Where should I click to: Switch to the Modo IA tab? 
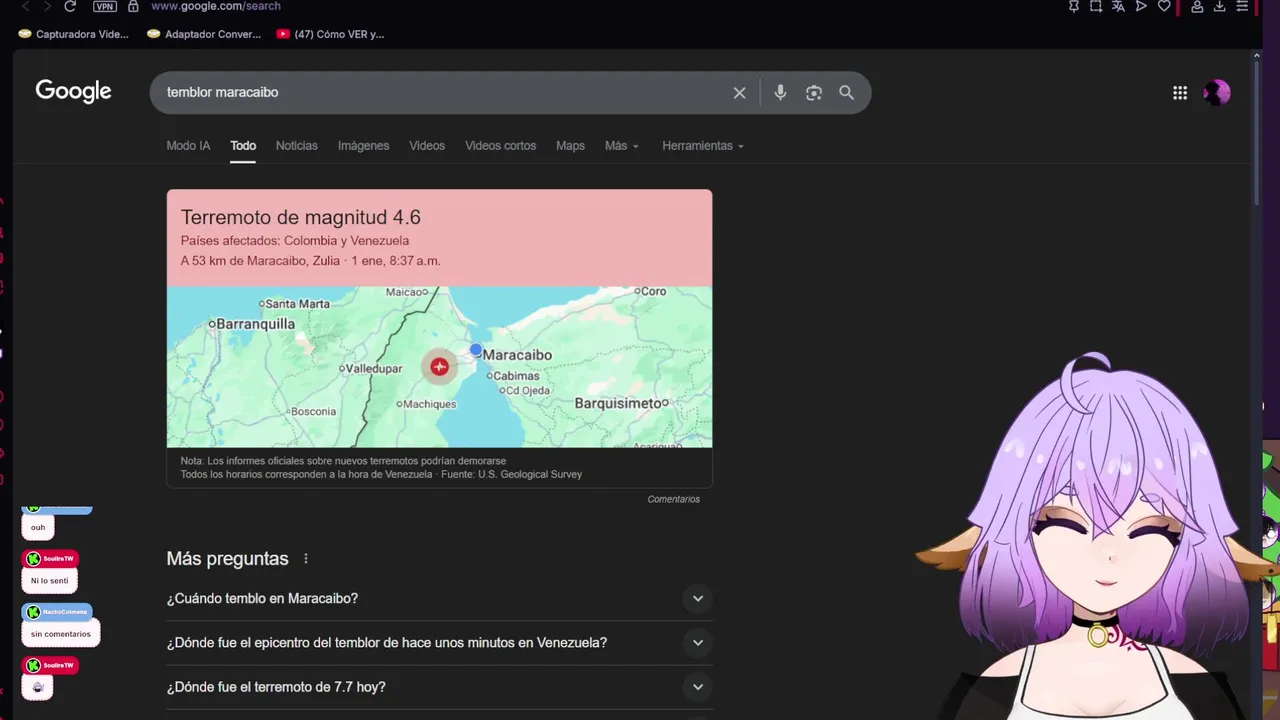(x=188, y=146)
